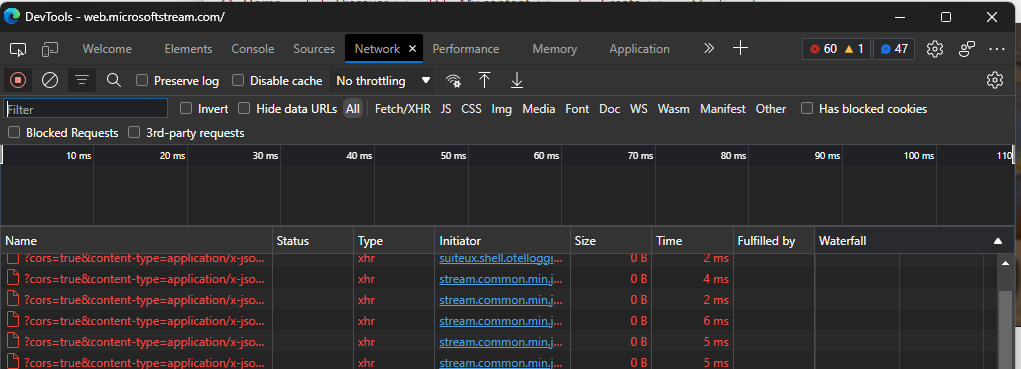Switch to the Memory tab

(x=554, y=49)
